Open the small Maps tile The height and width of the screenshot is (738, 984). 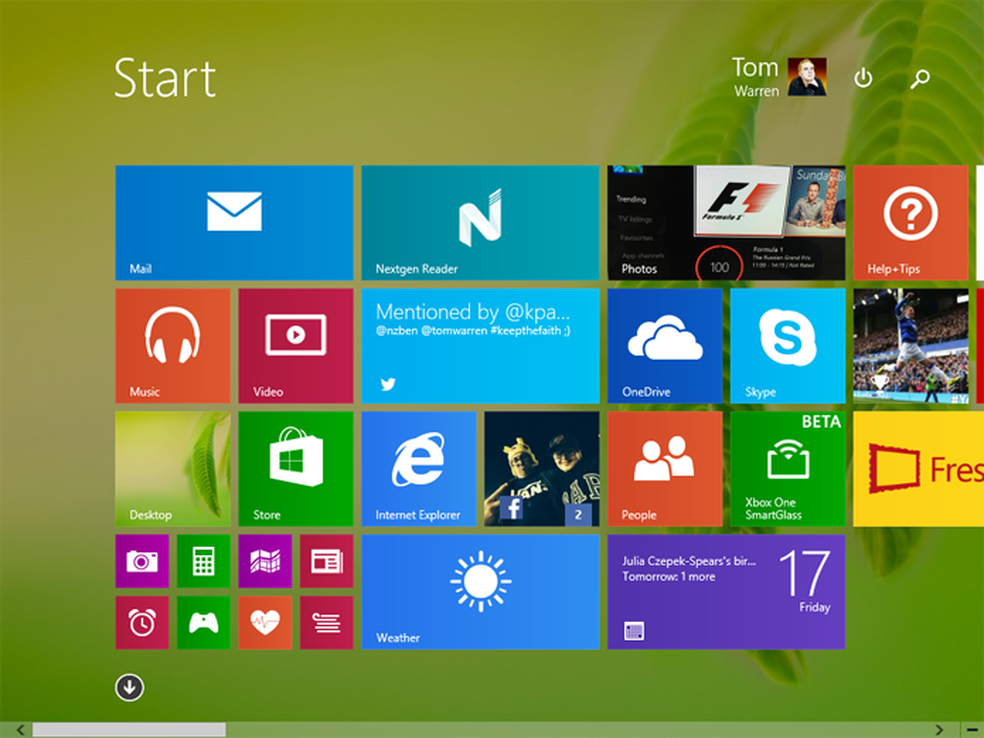coord(265,561)
